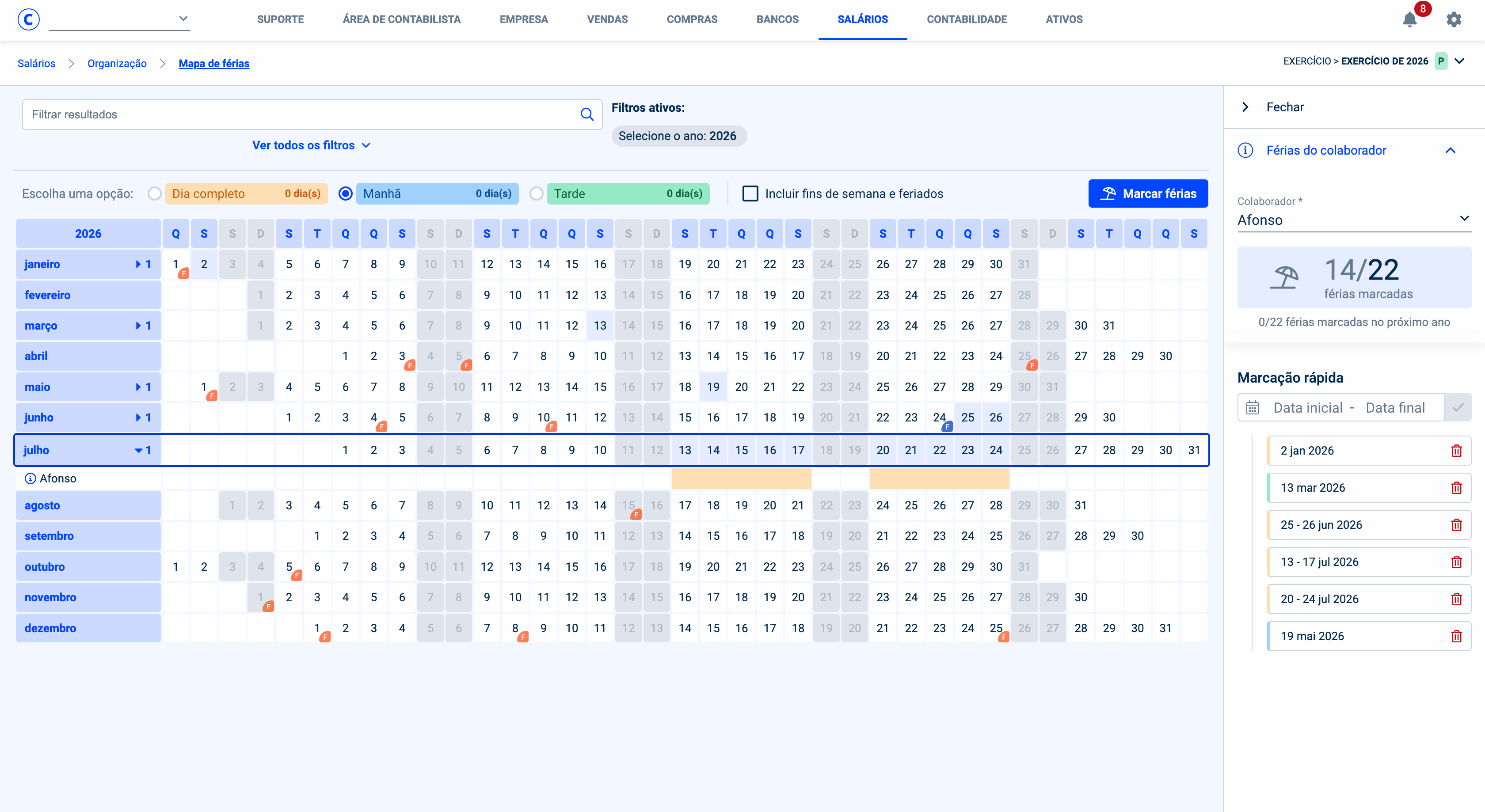The width and height of the screenshot is (1485, 812).
Task: Go to Organização breadcrumb link
Action: [x=117, y=63]
